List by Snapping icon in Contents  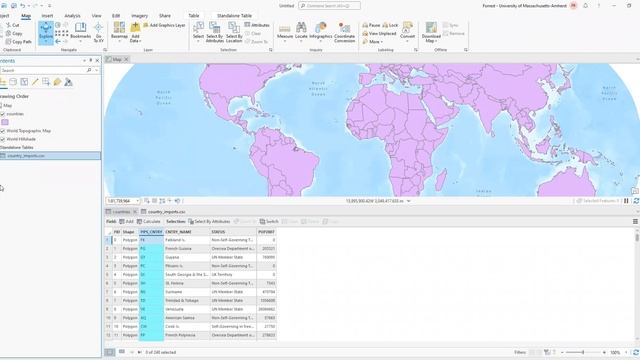tap(46, 82)
